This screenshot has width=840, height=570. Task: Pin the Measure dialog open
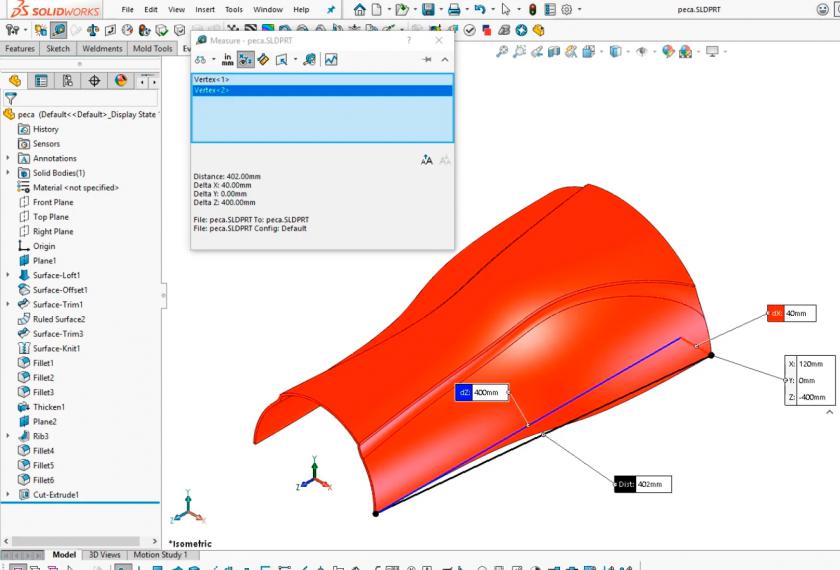pyautogui.click(x=427, y=60)
